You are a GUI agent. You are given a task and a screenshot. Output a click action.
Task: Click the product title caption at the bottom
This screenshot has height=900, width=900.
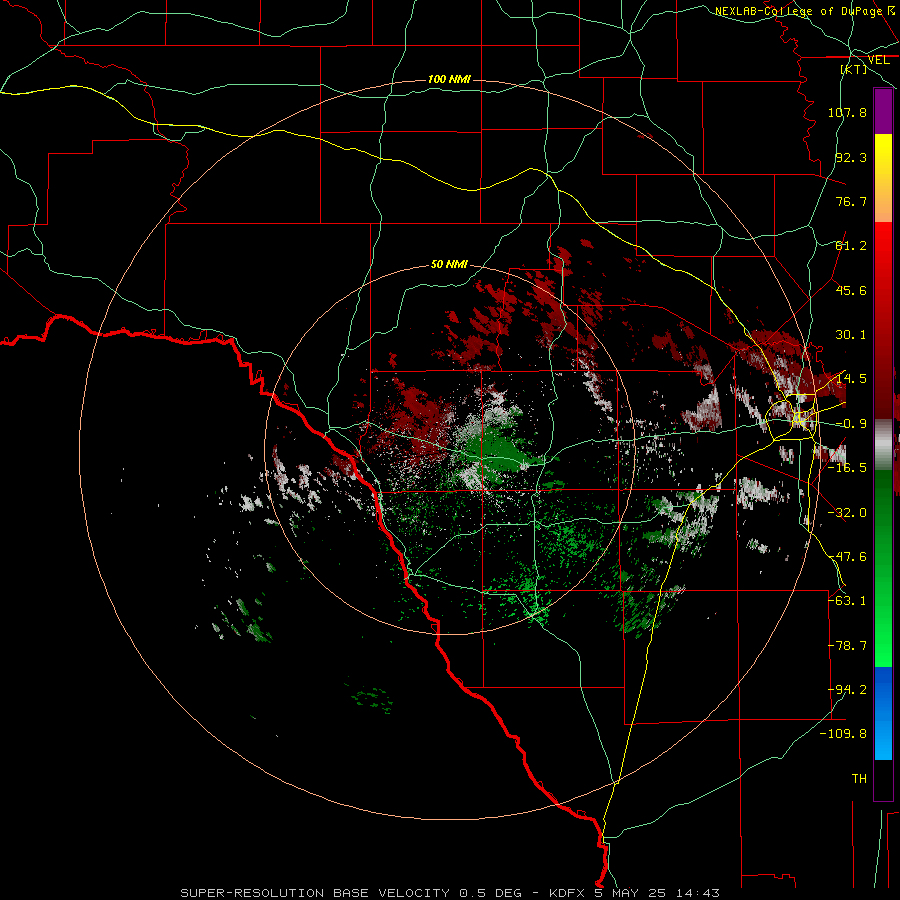pos(450,893)
